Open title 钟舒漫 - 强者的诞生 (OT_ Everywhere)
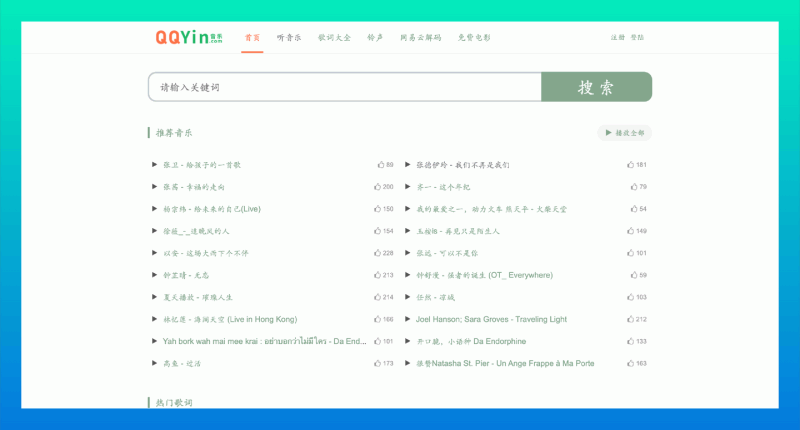 484,275
